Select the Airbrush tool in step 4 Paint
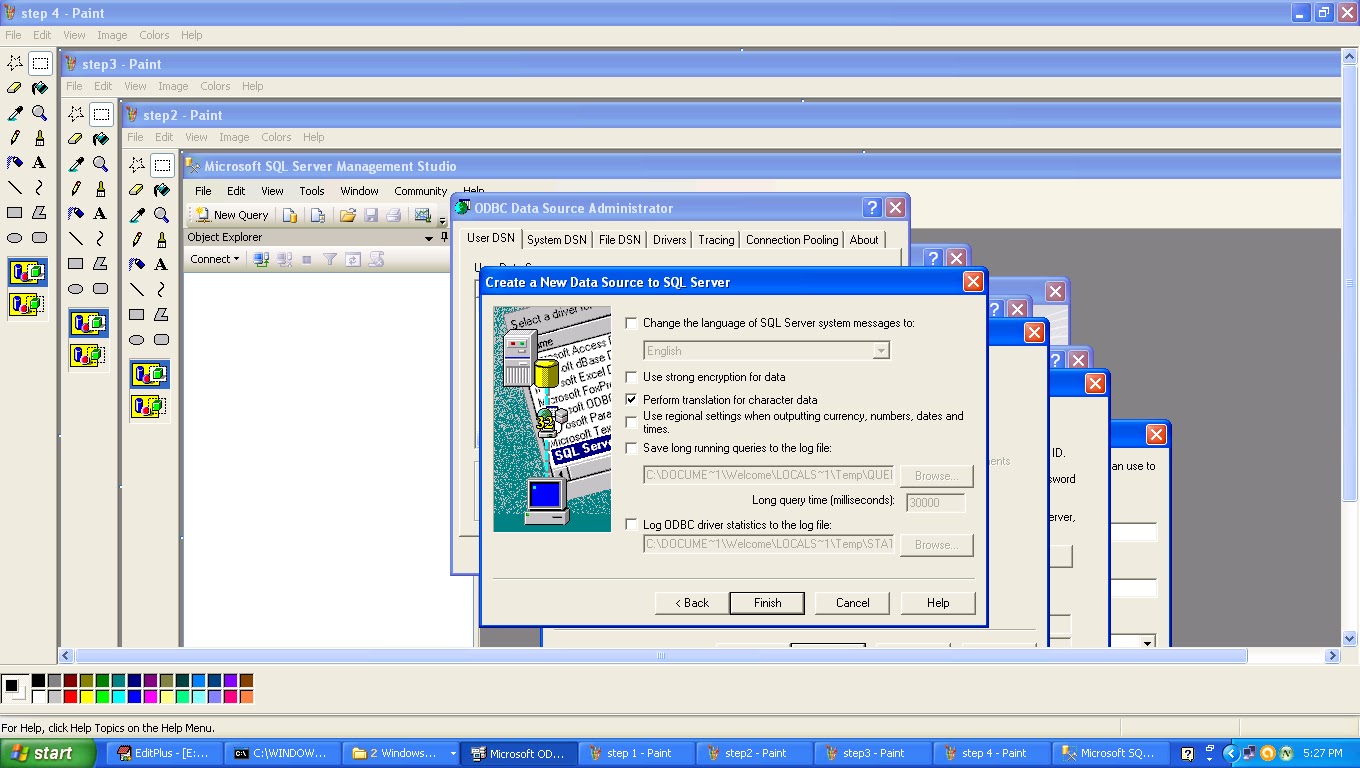The width and height of the screenshot is (1360, 768). point(15,163)
